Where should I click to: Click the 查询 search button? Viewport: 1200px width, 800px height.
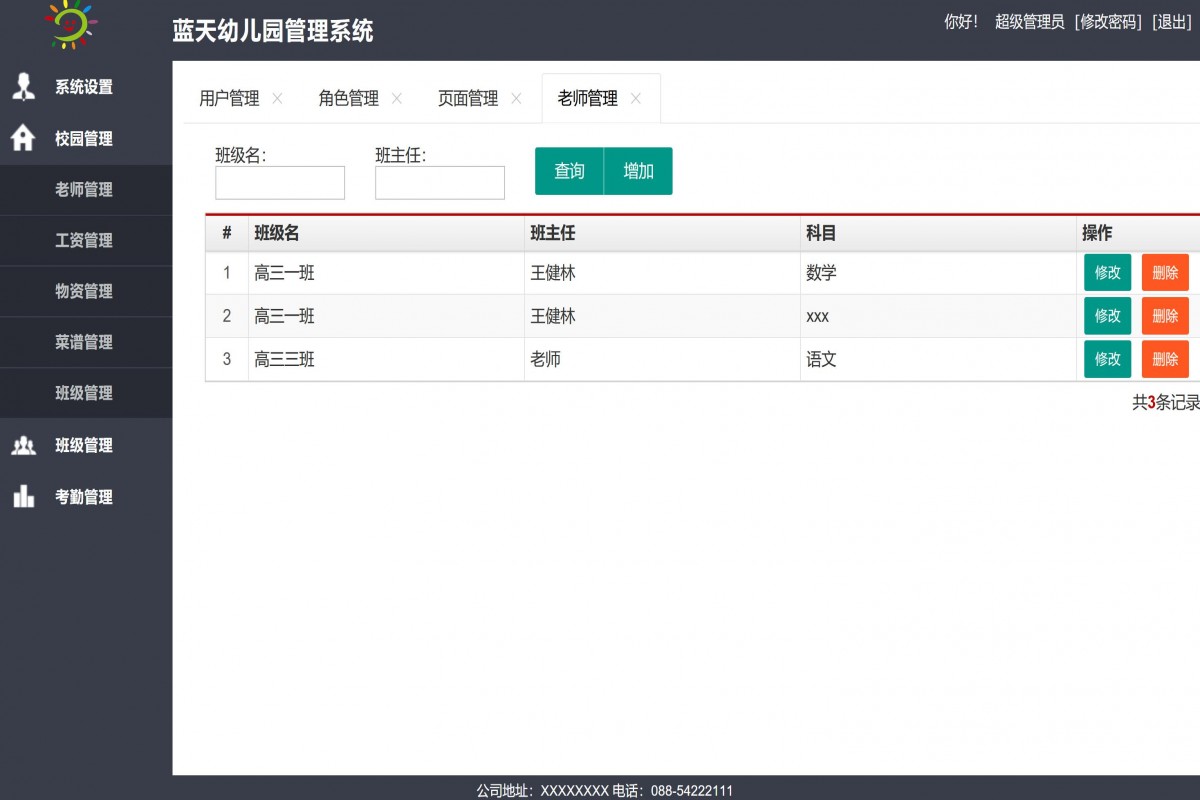[568, 171]
